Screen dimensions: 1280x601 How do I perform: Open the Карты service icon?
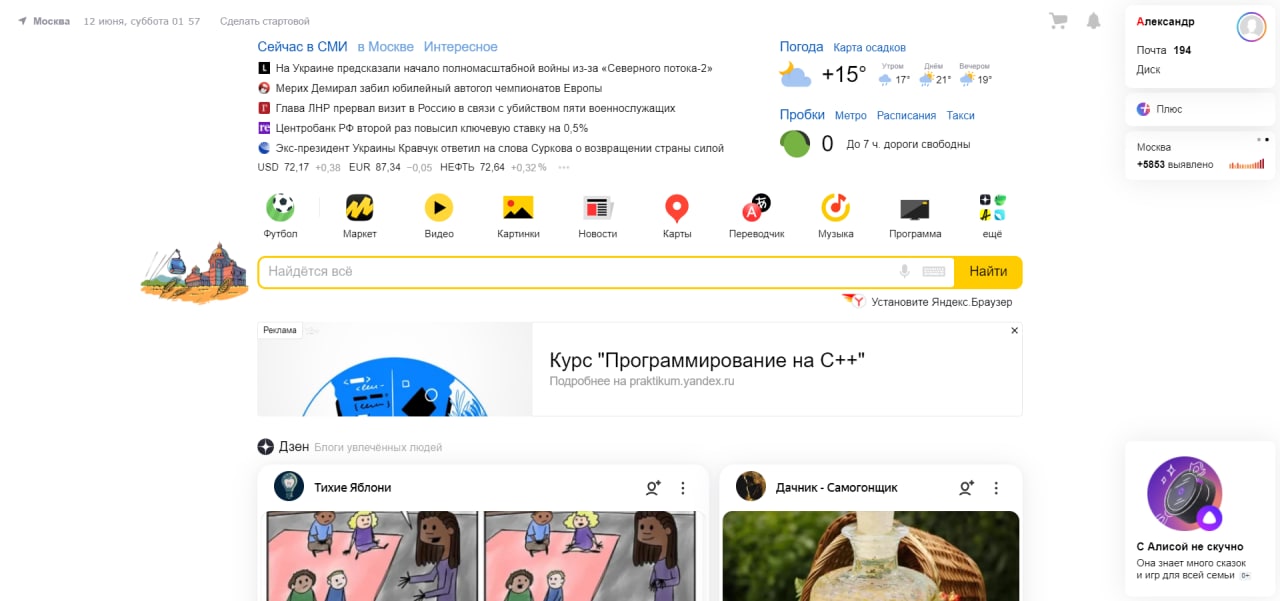pos(677,208)
